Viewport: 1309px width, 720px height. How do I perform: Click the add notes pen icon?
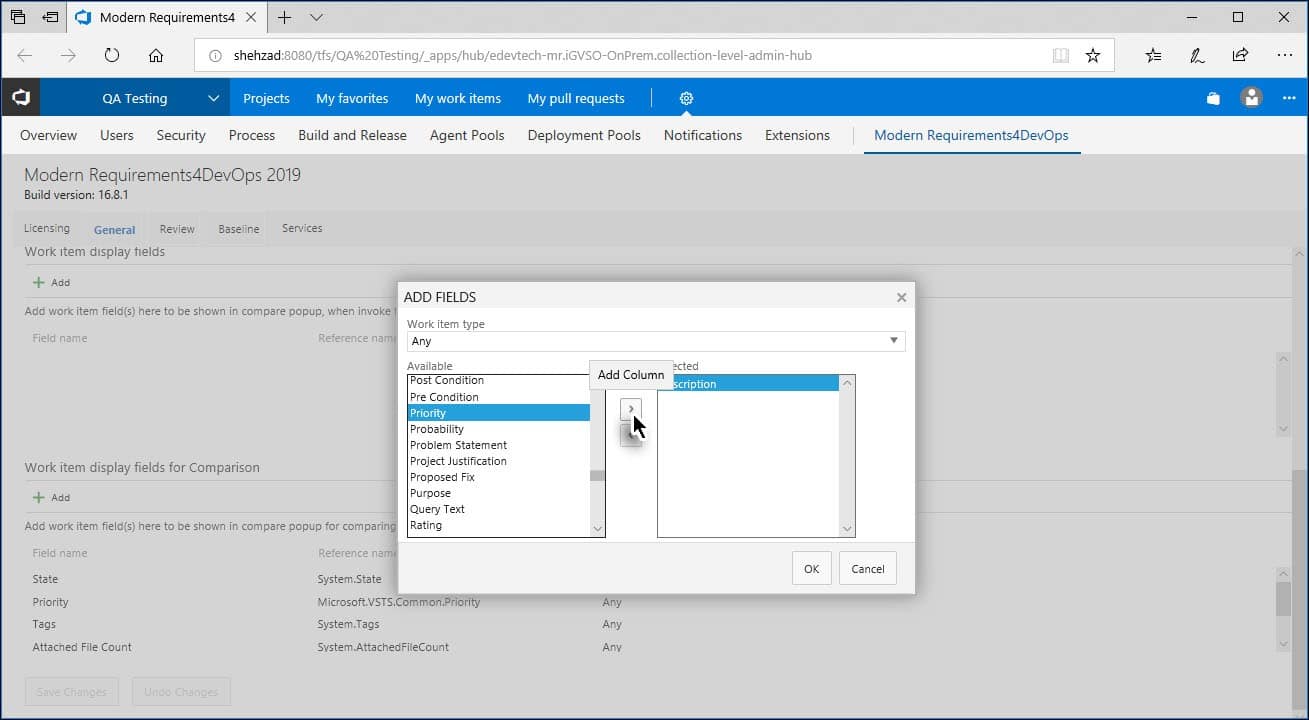1197,56
